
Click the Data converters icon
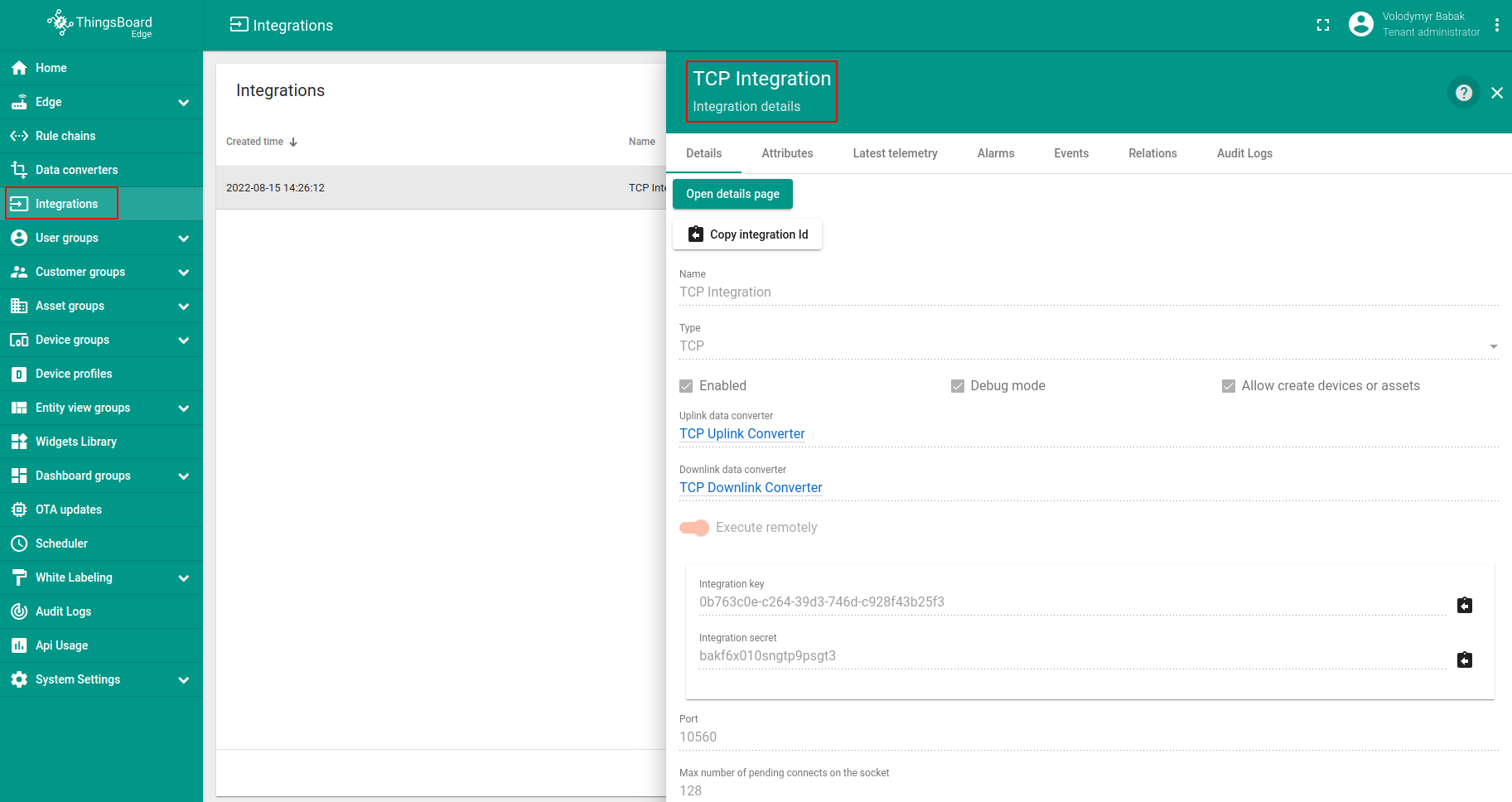pyautogui.click(x=19, y=170)
